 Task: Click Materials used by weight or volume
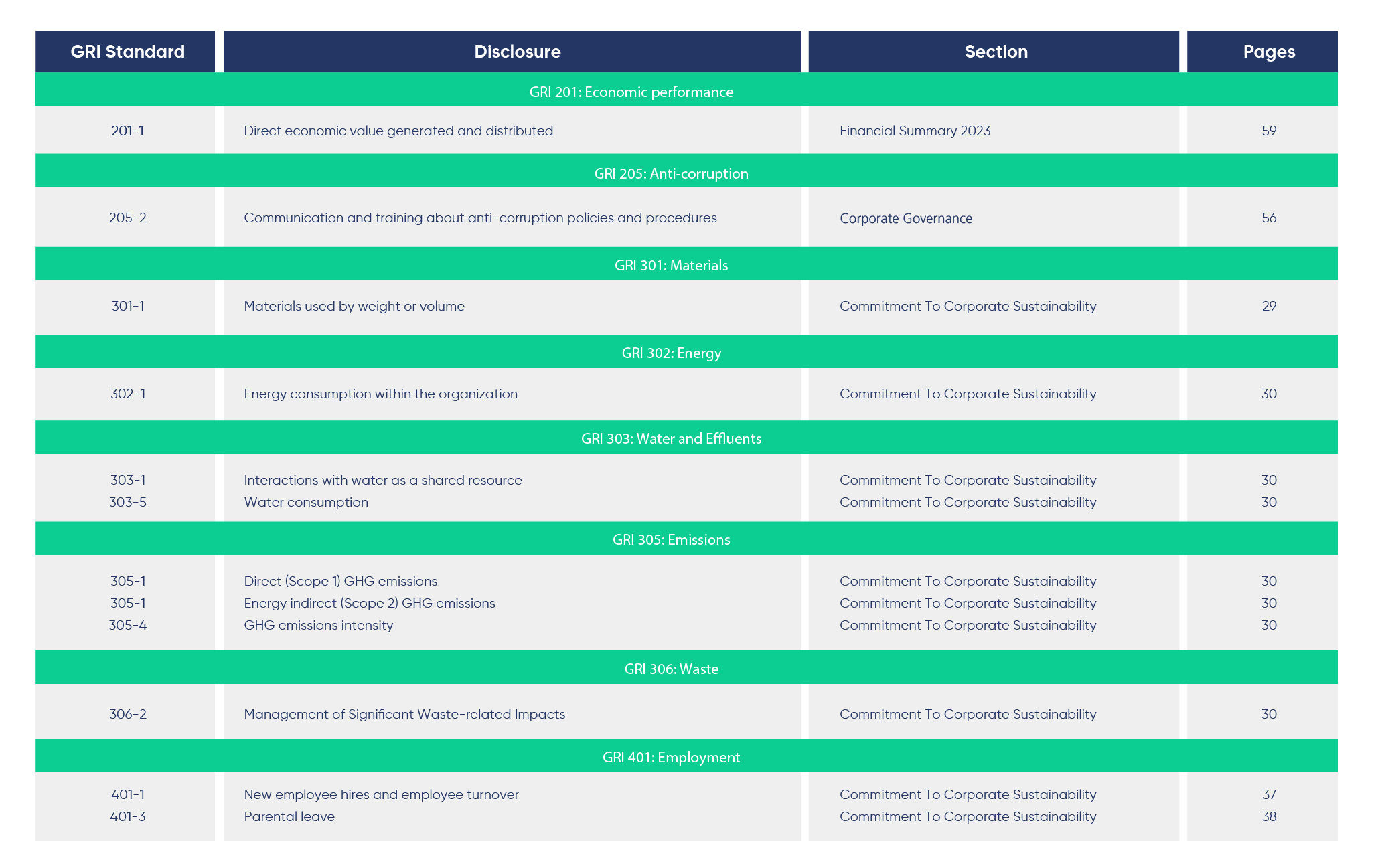[354, 306]
